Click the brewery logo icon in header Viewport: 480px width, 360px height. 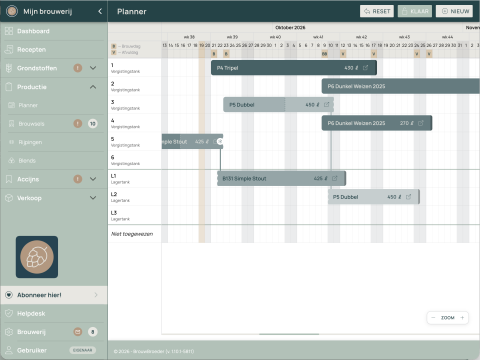point(12,11)
